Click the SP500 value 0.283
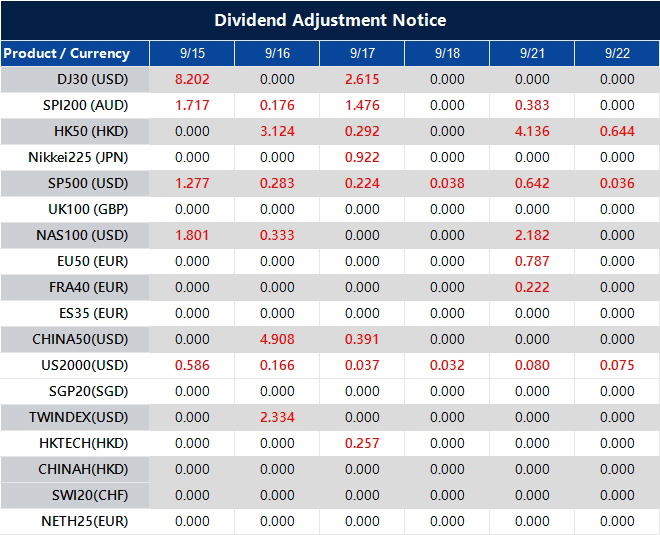The width and height of the screenshot is (660, 535). click(x=277, y=184)
